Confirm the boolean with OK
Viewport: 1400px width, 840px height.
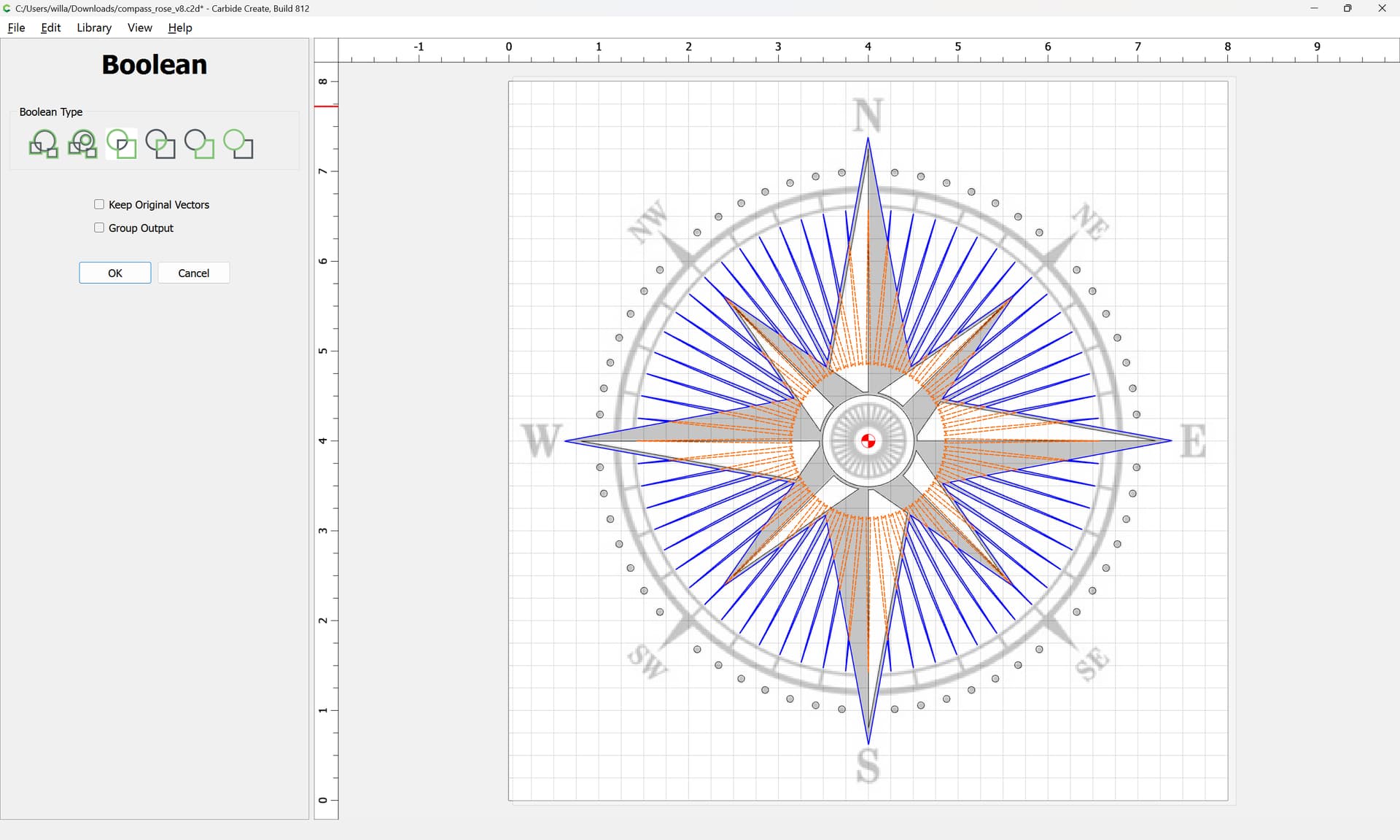pos(115,273)
